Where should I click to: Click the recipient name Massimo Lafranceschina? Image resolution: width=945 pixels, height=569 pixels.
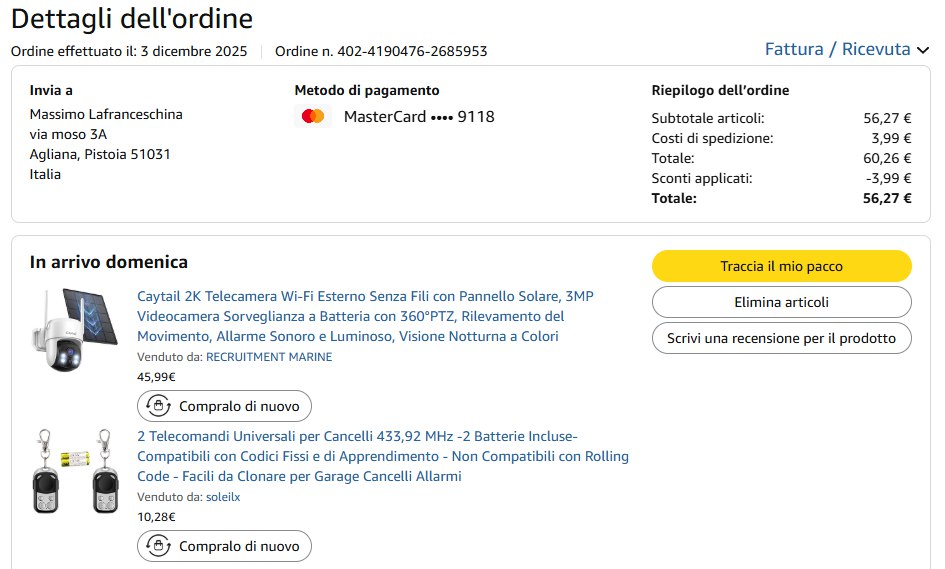106,114
